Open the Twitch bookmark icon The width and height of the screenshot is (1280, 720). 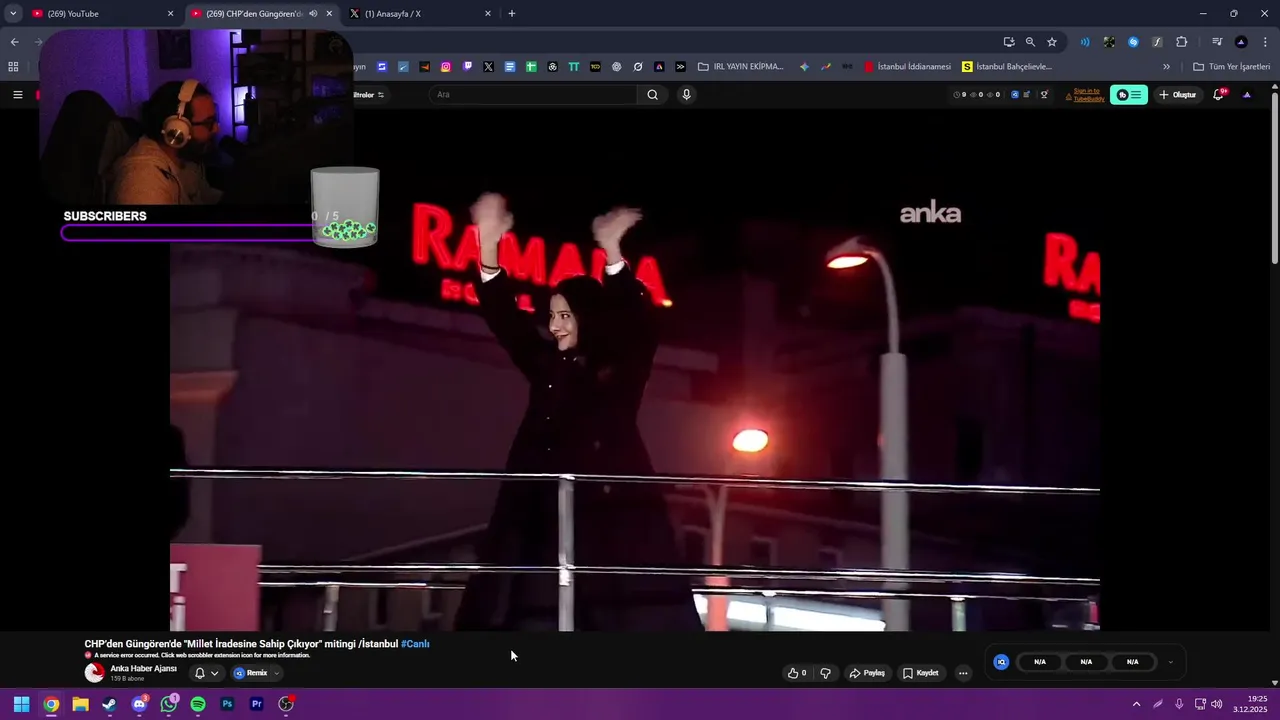[467, 67]
